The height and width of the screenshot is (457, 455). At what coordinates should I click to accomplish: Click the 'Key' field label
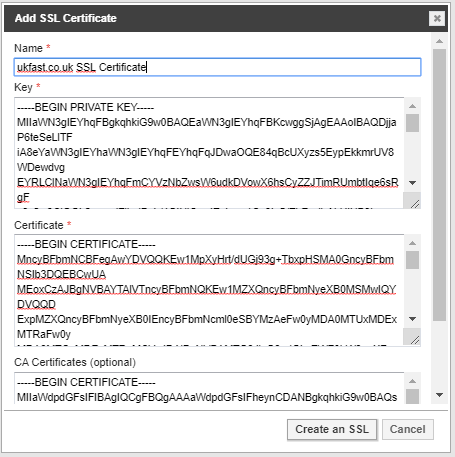click(x=23, y=87)
